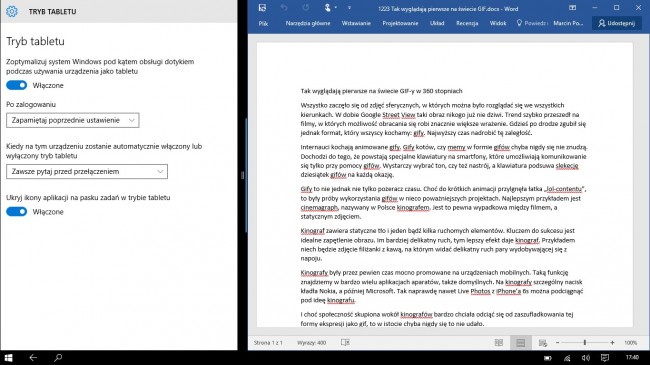Click the split-view divider handle between apps
Viewport: 650px width, 365px height.
(243, 175)
